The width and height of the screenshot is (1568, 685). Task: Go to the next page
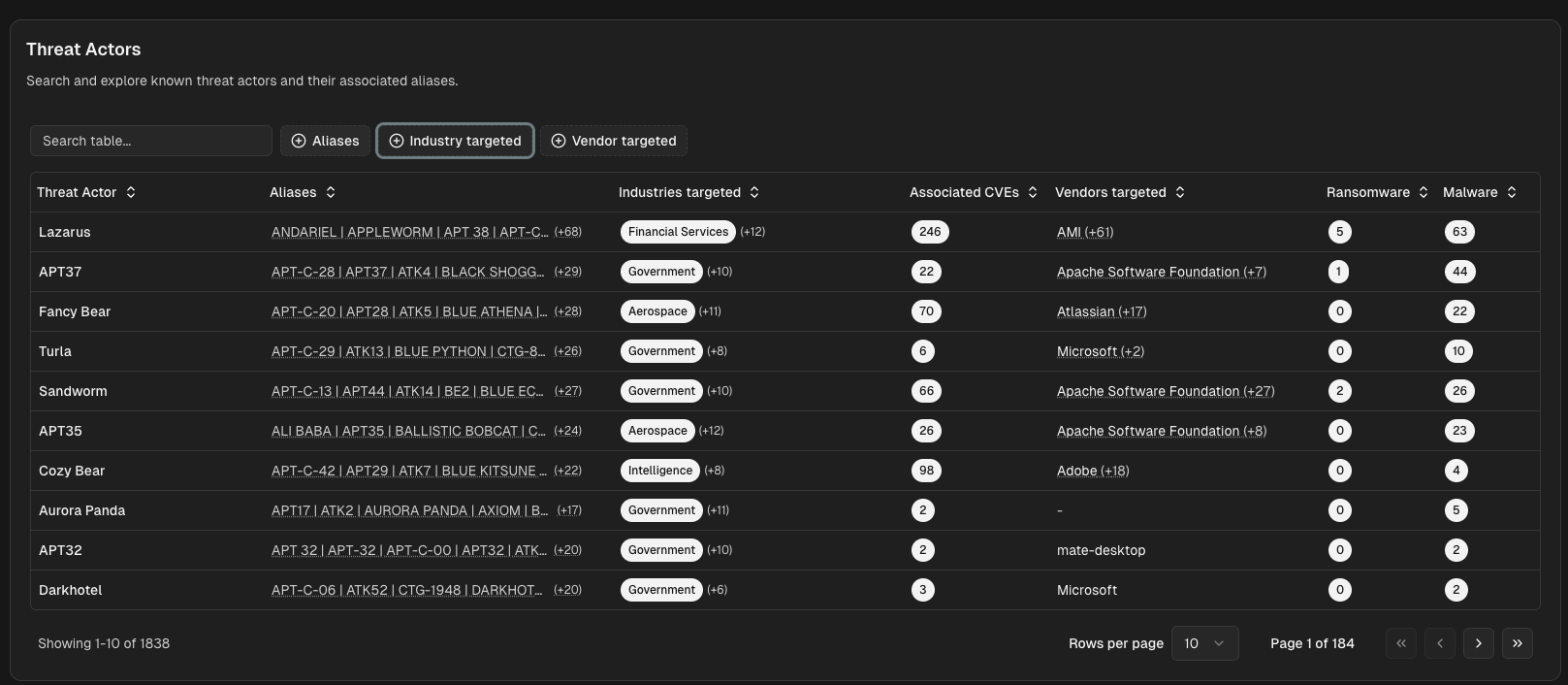1479,643
